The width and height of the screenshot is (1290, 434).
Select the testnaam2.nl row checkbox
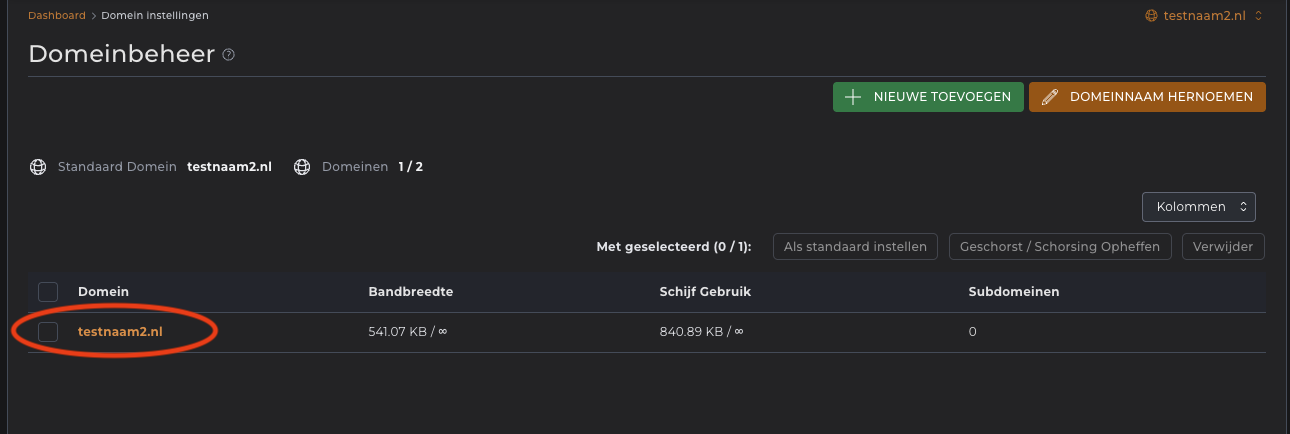pos(48,332)
